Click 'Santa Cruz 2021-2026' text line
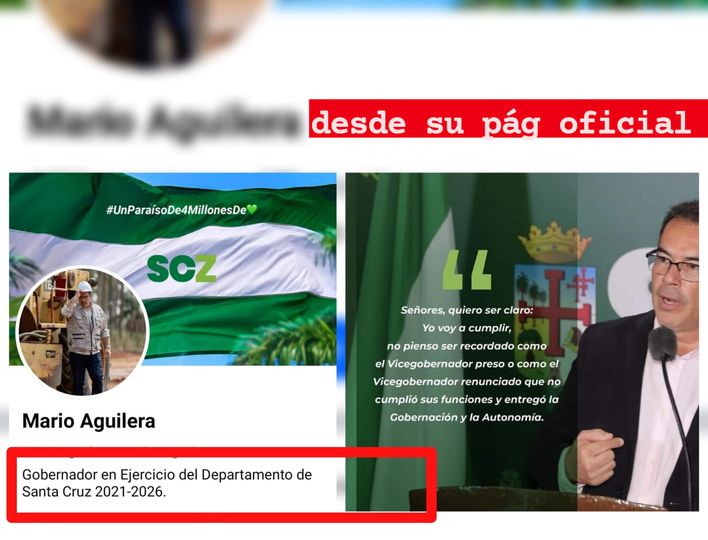The image size is (708, 540). point(94,493)
